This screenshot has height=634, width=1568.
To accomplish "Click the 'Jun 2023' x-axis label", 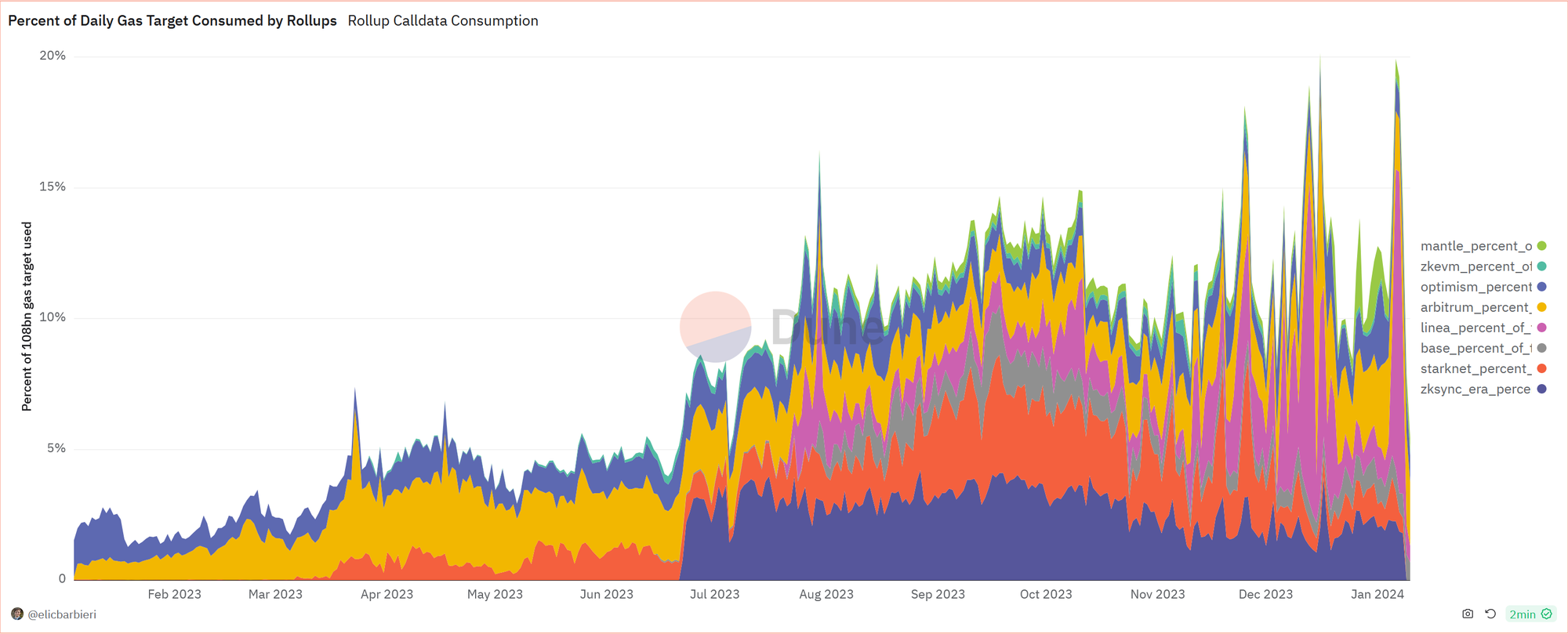I will click(606, 594).
